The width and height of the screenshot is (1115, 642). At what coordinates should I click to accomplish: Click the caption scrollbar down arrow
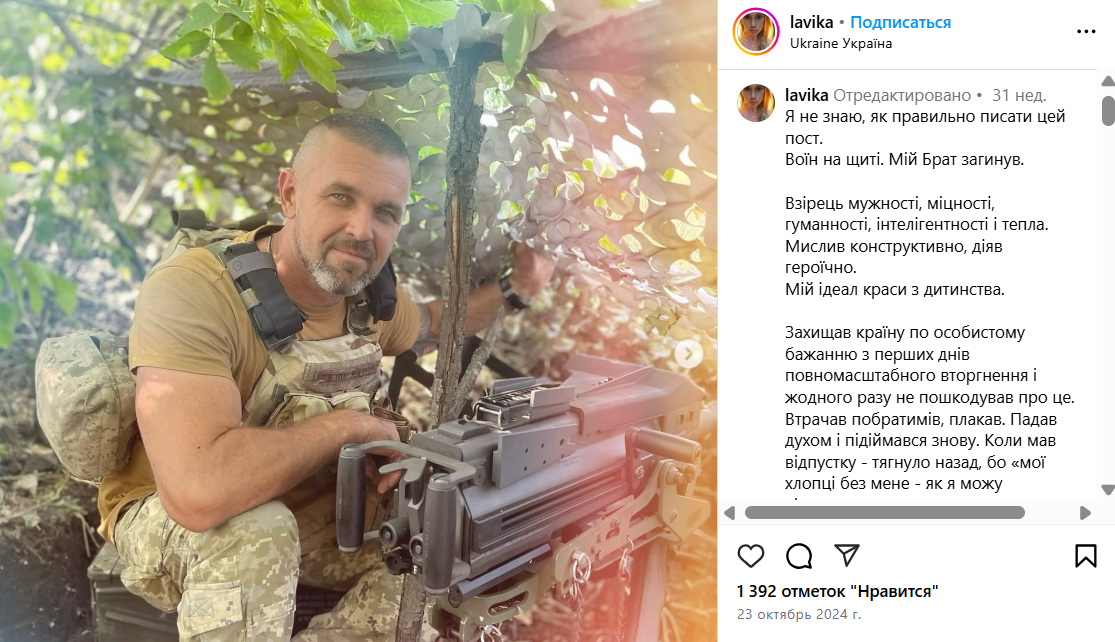coord(1107,490)
